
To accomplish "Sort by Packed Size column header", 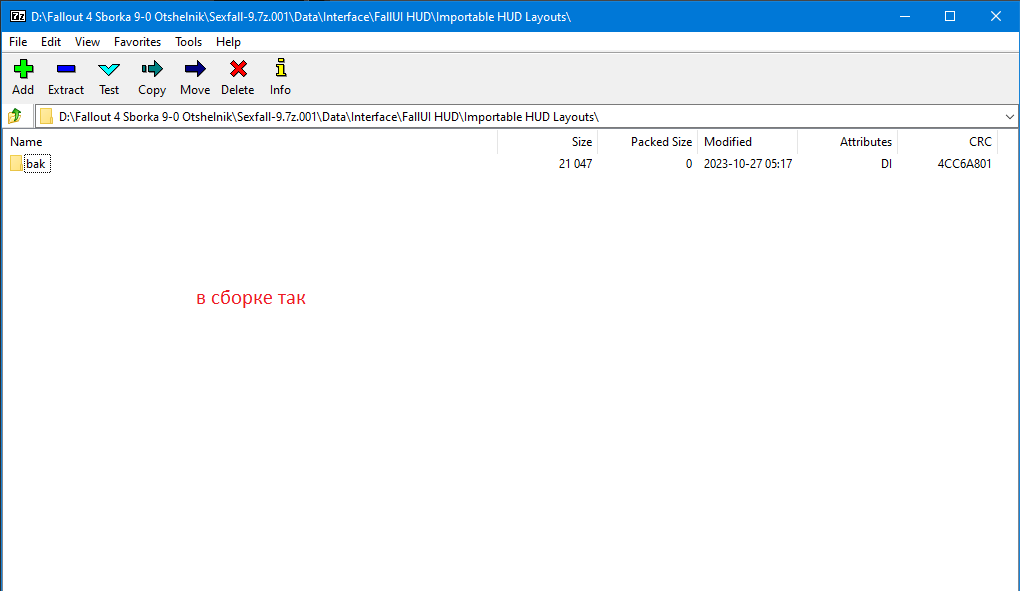I will (x=661, y=142).
